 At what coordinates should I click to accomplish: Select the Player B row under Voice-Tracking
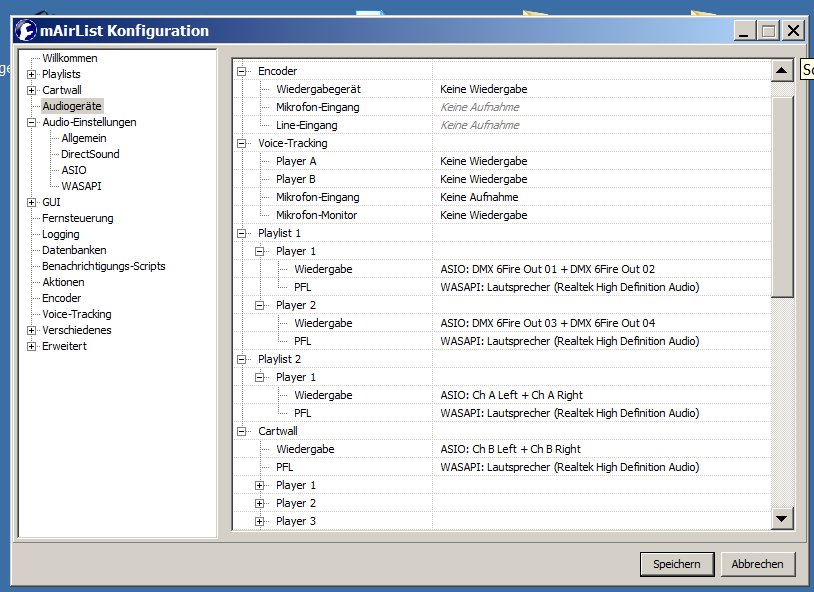tap(503, 179)
